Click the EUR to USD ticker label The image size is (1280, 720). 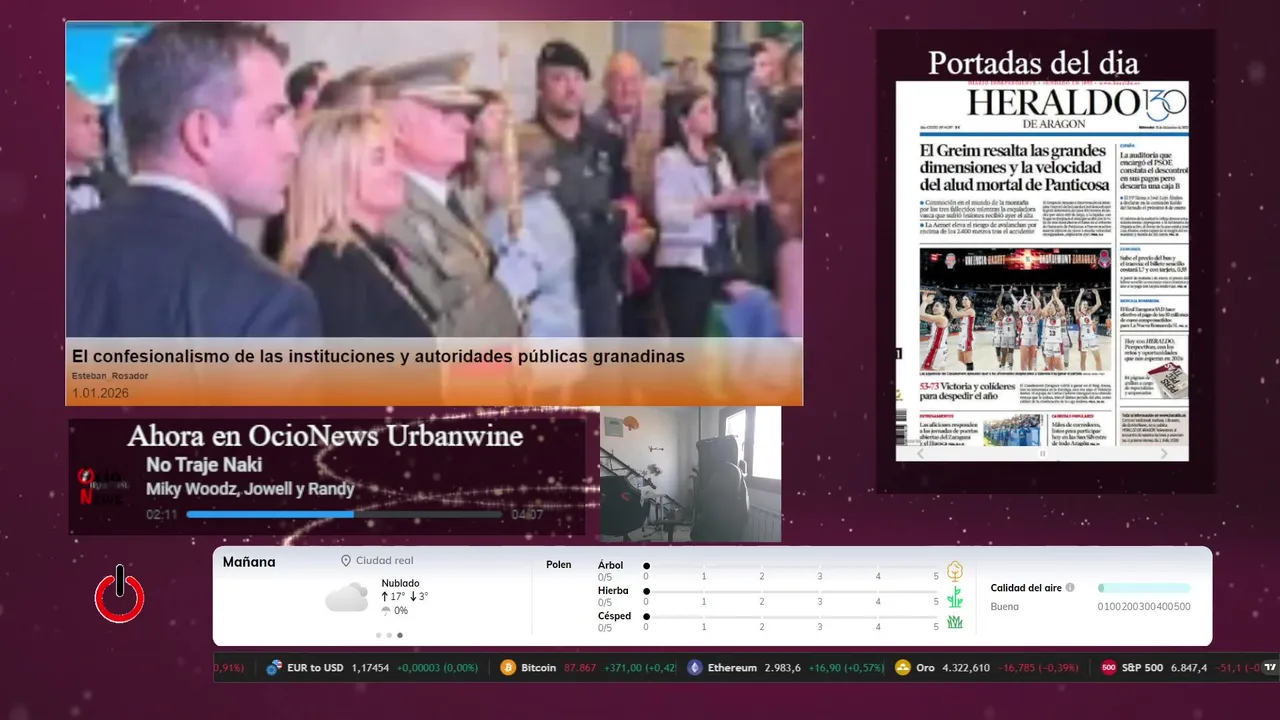(314, 667)
